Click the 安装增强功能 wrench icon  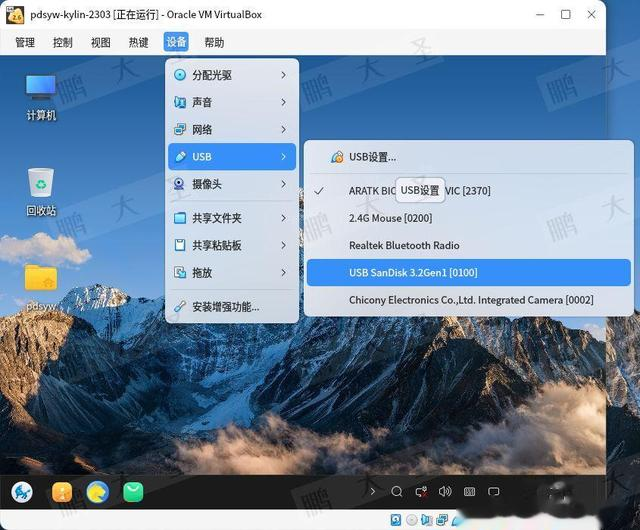point(180,307)
